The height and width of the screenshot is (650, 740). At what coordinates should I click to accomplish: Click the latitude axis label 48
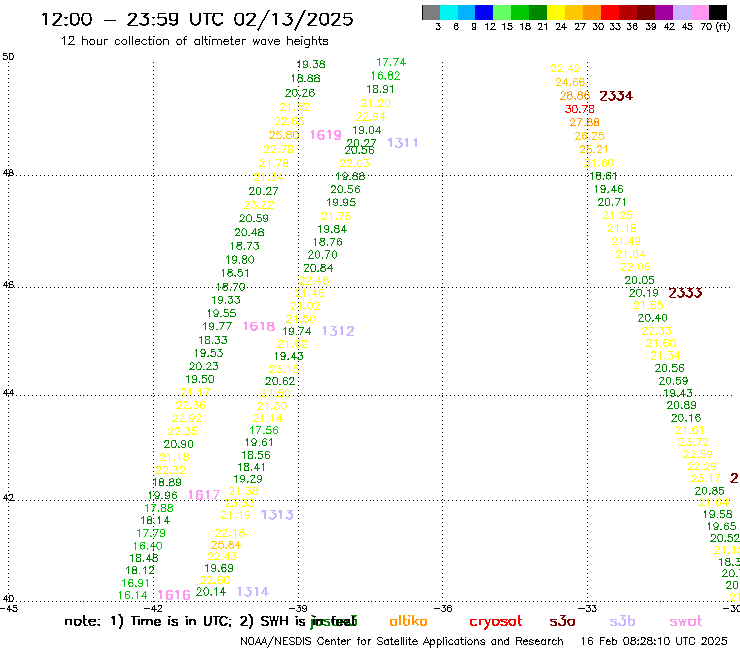pyautogui.click(x=8, y=173)
